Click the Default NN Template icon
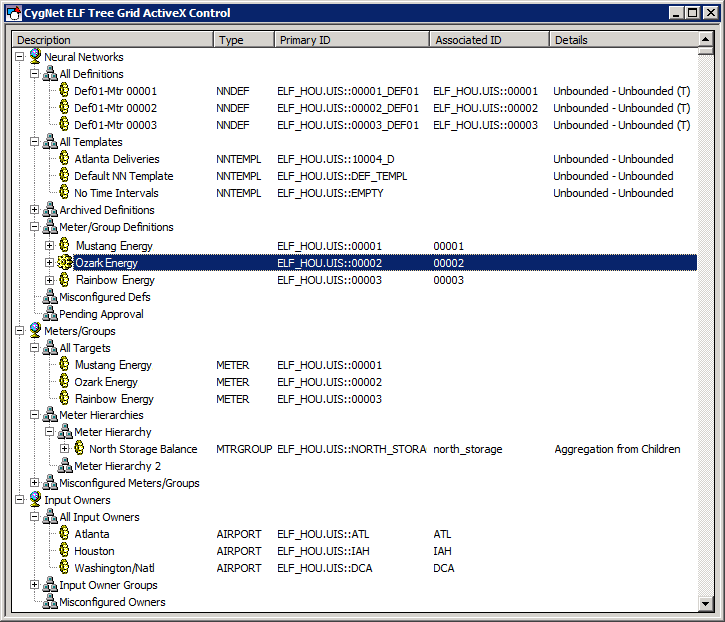 [65, 175]
